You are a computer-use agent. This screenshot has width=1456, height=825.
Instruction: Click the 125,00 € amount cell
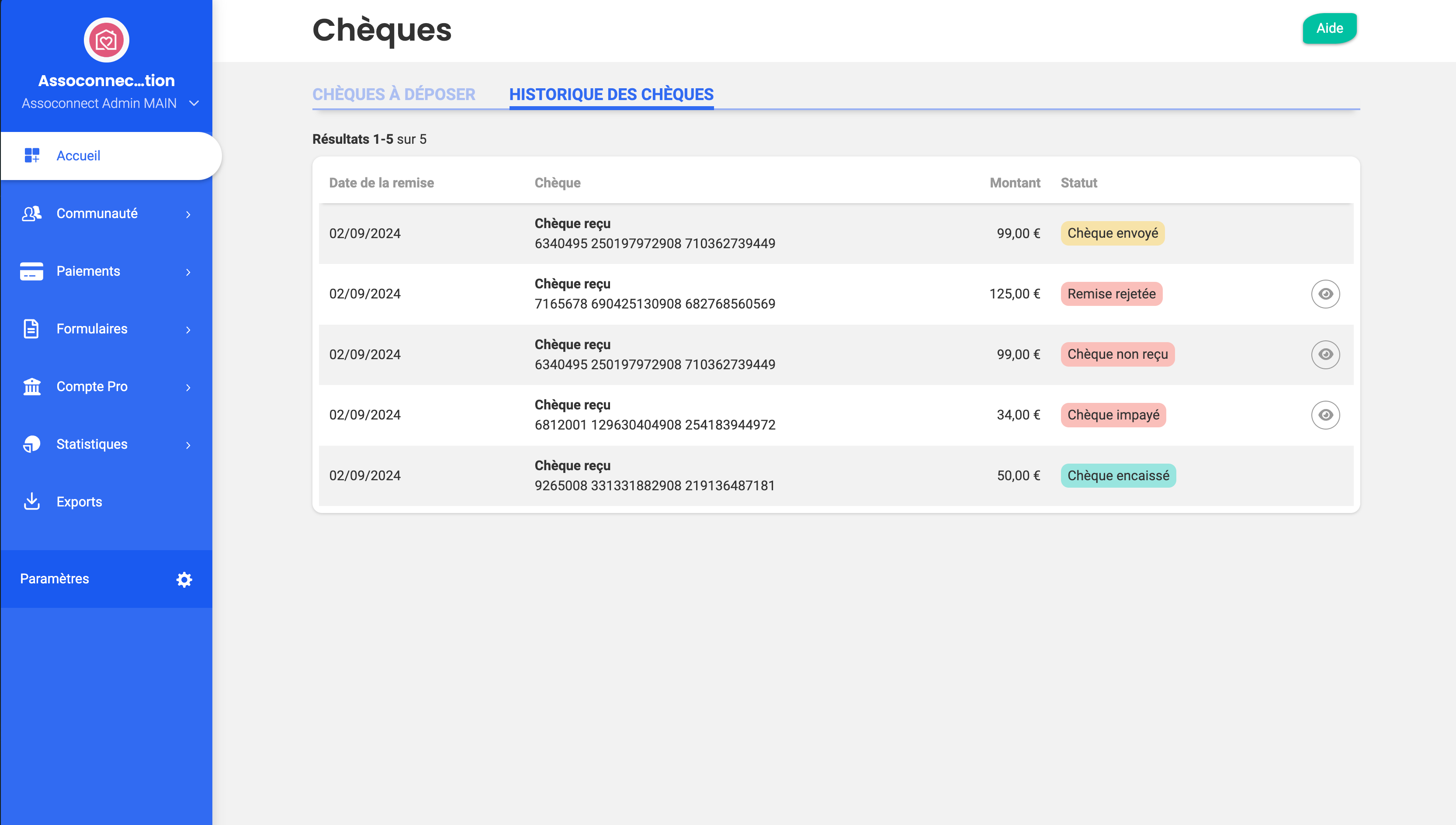pyautogui.click(x=1015, y=294)
